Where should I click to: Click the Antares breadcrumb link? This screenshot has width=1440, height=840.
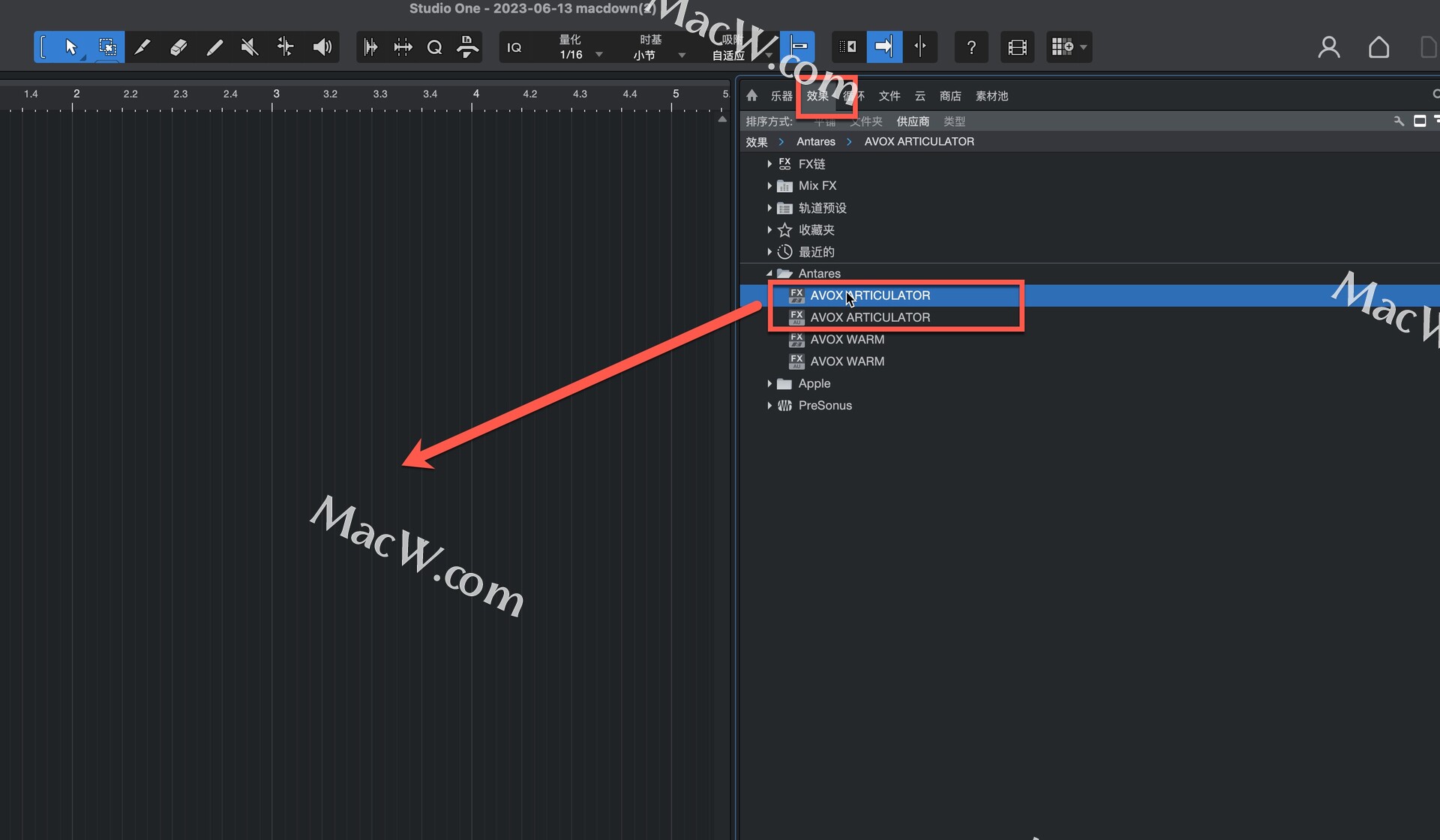(x=816, y=142)
